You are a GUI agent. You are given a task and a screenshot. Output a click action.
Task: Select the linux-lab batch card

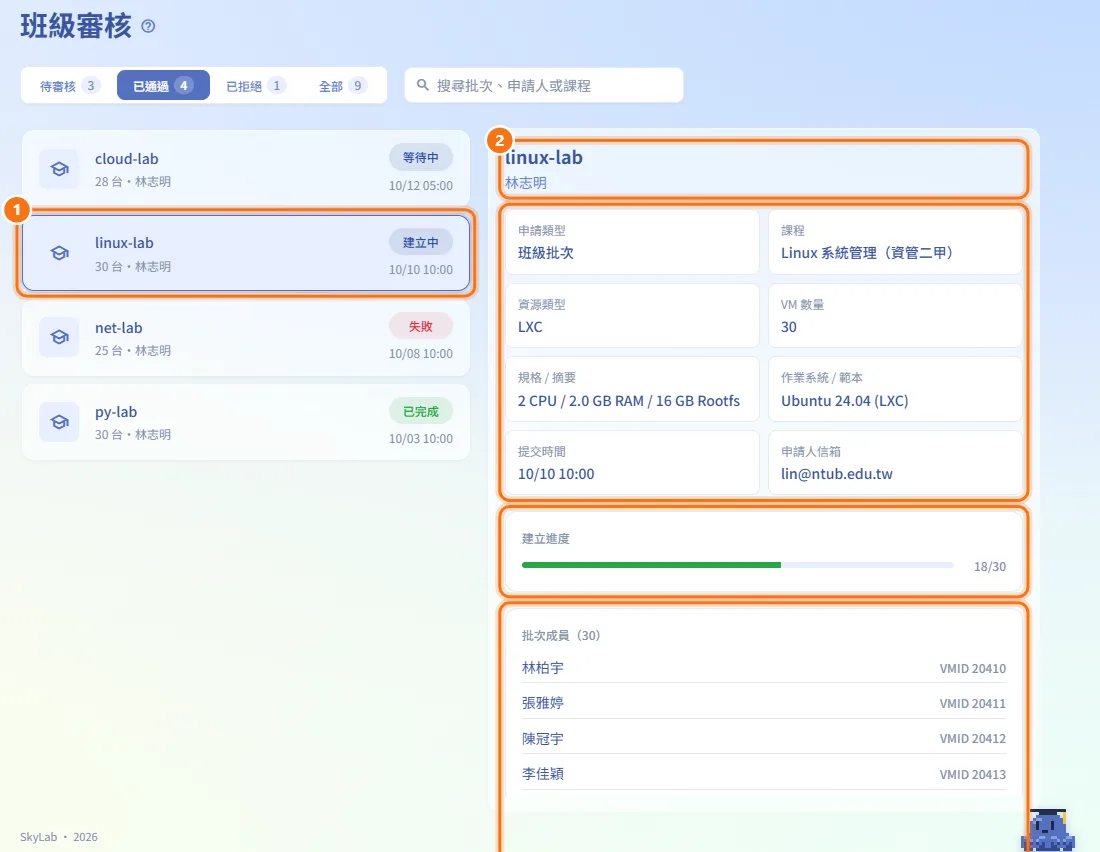[246, 253]
